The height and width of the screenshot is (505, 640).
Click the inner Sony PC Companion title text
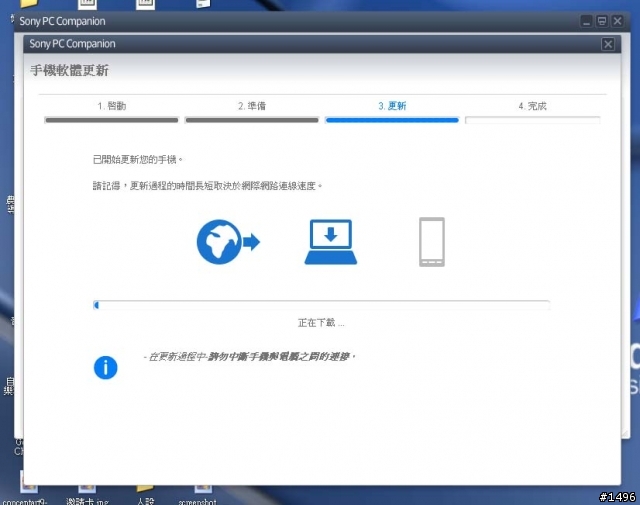coord(72,44)
